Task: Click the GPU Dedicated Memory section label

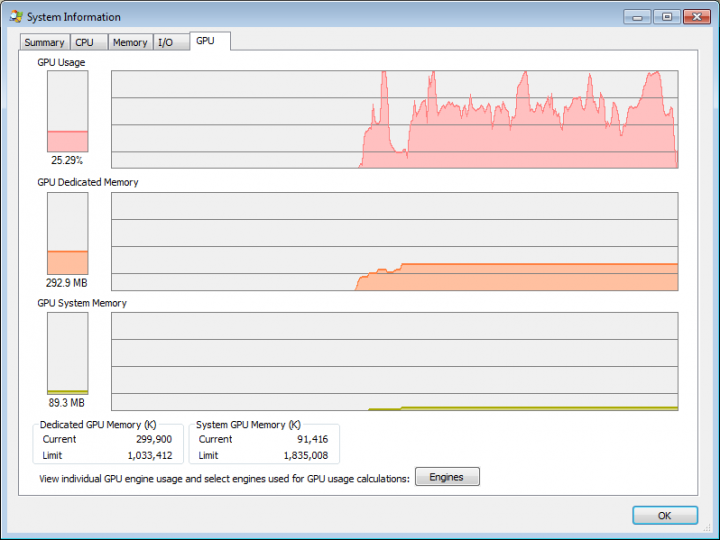Action: [x=88, y=182]
